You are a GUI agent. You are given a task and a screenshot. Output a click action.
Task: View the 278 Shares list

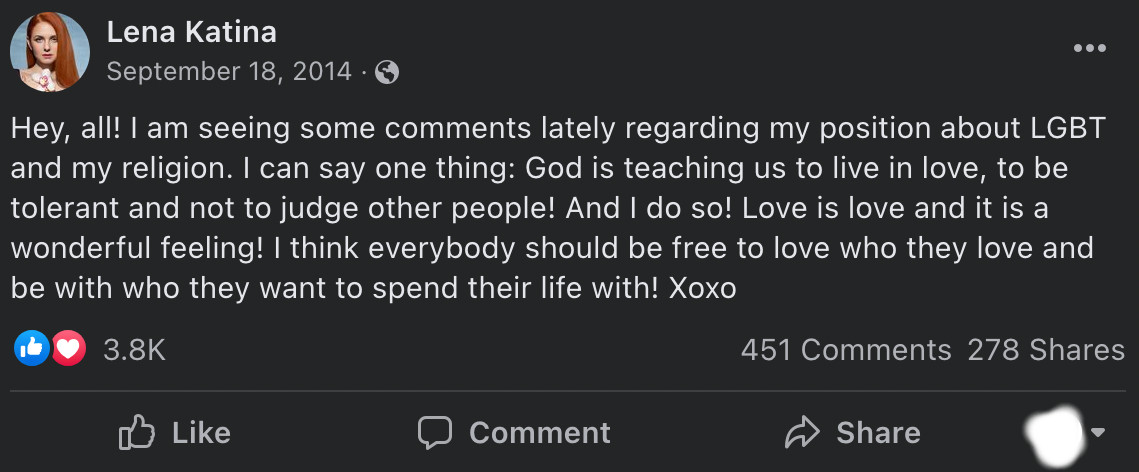click(1045, 350)
